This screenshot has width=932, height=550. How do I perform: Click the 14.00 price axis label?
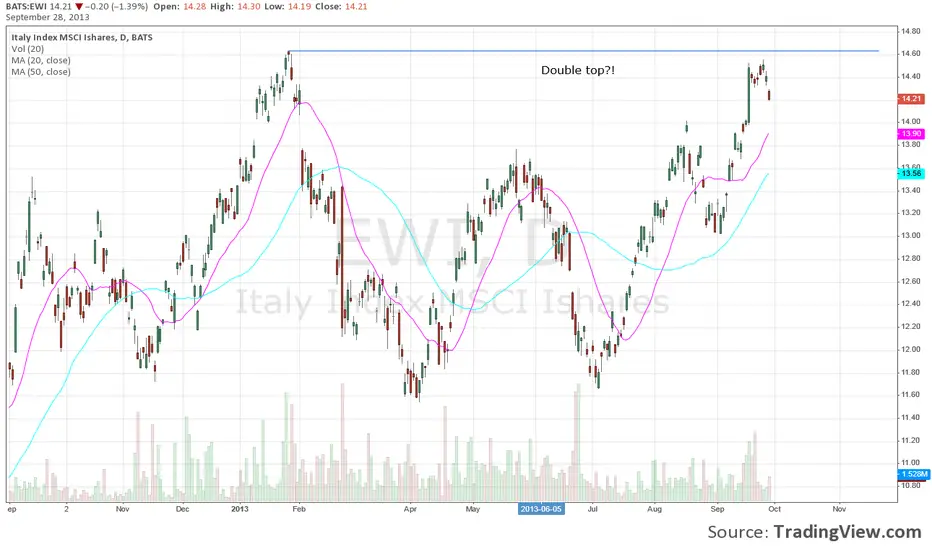point(911,121)
